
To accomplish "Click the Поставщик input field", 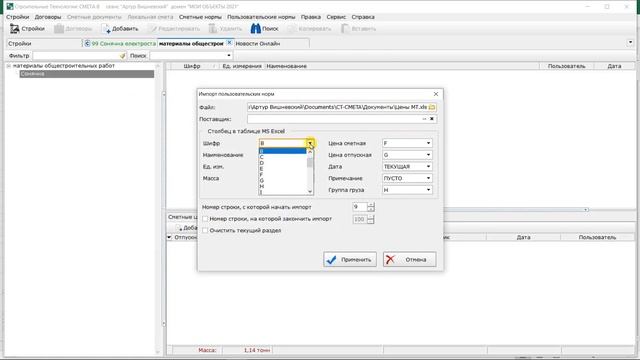I will click(334, 119).
